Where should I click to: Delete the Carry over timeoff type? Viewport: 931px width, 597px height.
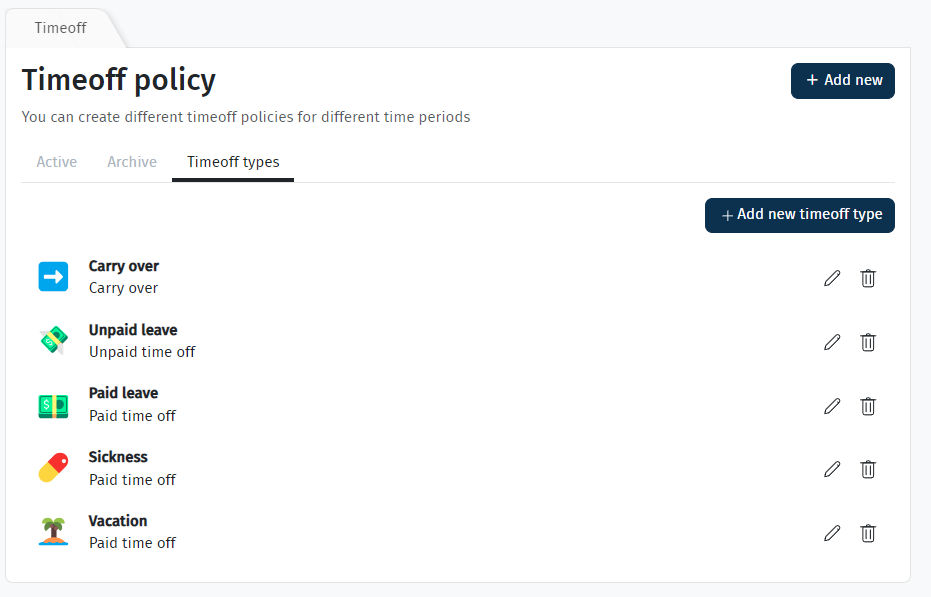pyautogui.click(x=867, y=278)
